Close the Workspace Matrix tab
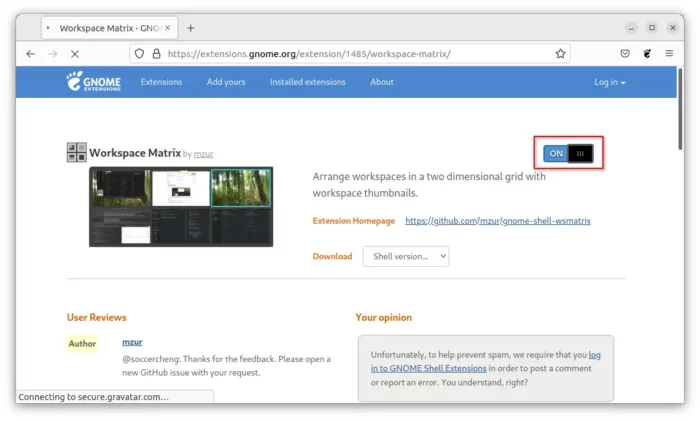Viewport: 700px width, 421px height. tap(167, 28)
